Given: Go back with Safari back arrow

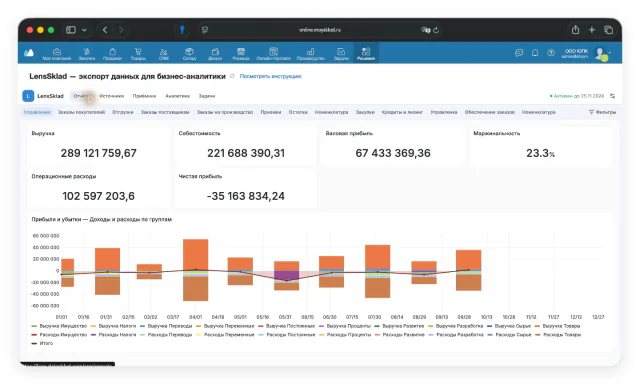Looking at the screenshot, I should click(x=105, y=30).
